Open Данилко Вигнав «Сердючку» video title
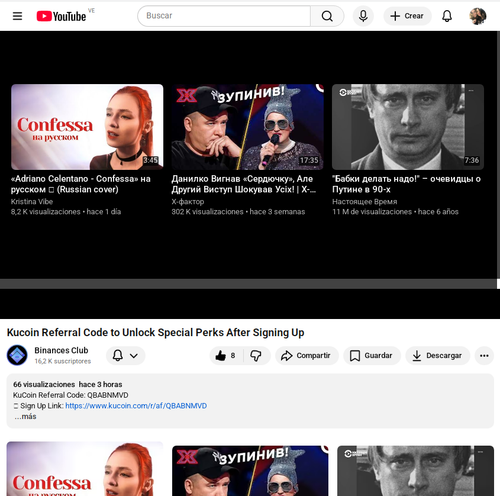 [243, 184]
